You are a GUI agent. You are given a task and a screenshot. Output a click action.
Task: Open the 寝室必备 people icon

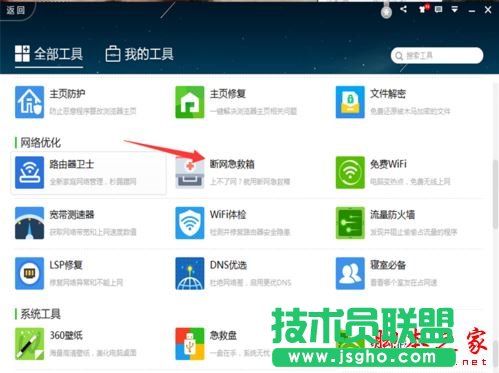point(350,273)
